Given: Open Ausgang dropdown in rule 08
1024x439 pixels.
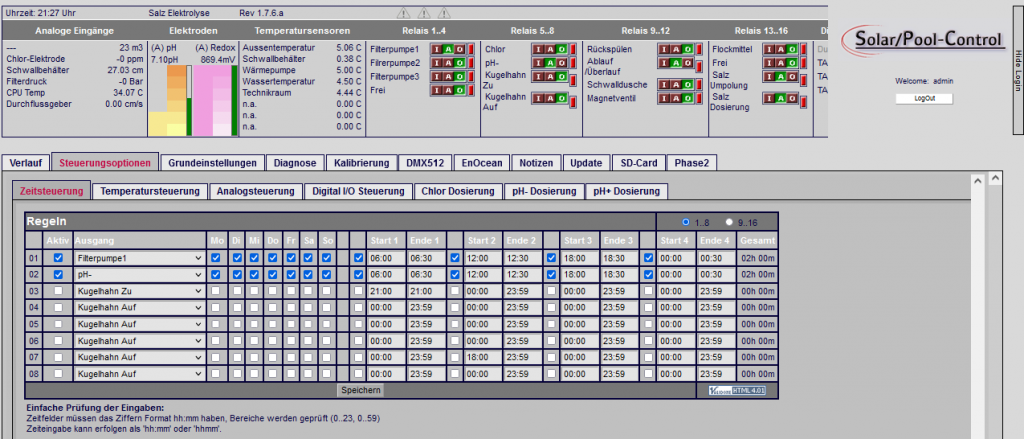Looking at the screenshot, I should click(x=139, y=374).
